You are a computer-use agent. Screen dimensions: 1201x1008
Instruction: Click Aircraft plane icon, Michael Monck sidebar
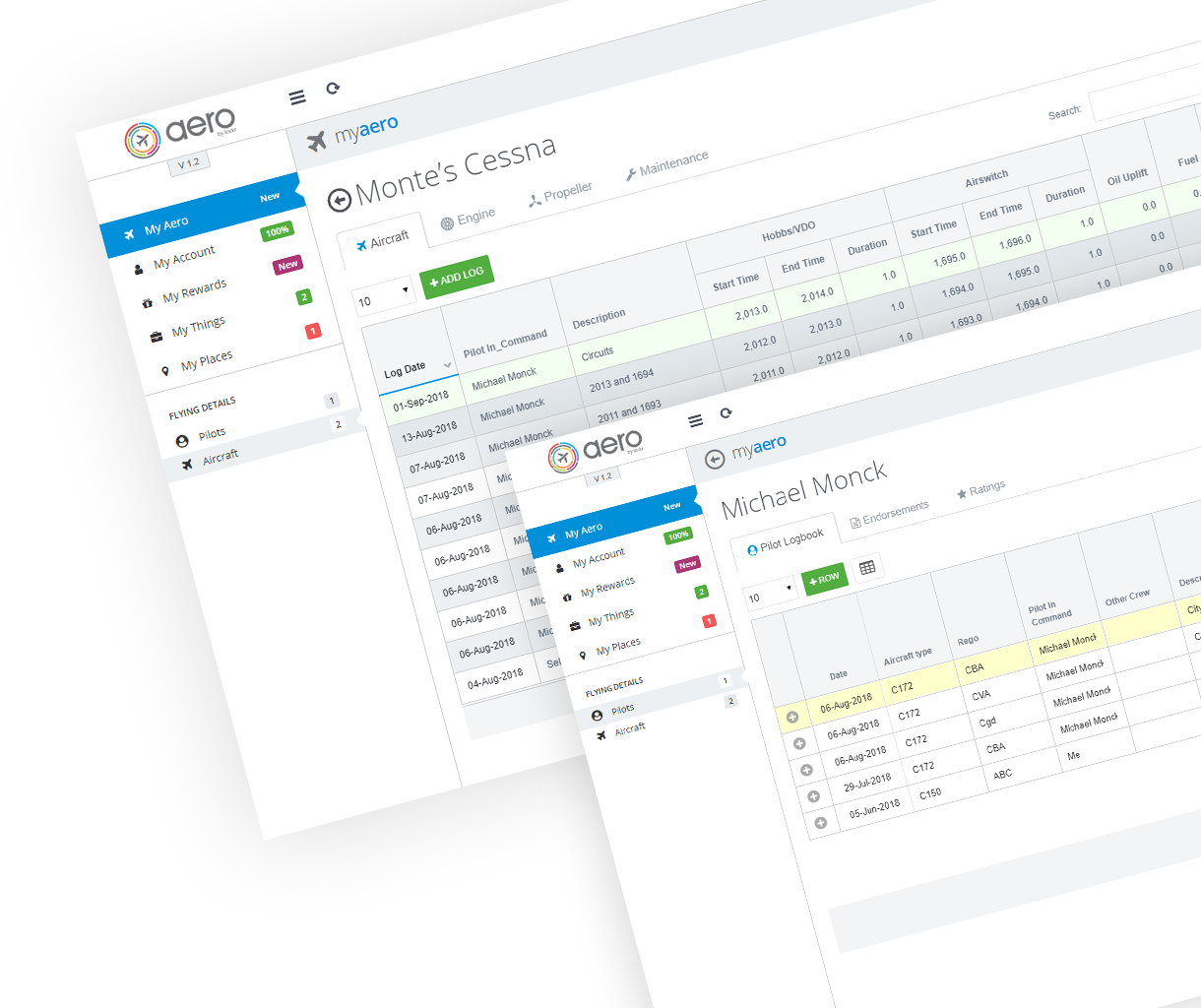(x=601, y=735)
